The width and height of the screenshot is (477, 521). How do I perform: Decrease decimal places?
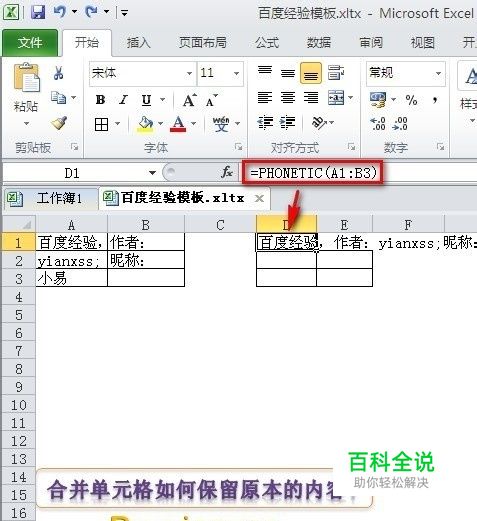[x=400, y=124]
